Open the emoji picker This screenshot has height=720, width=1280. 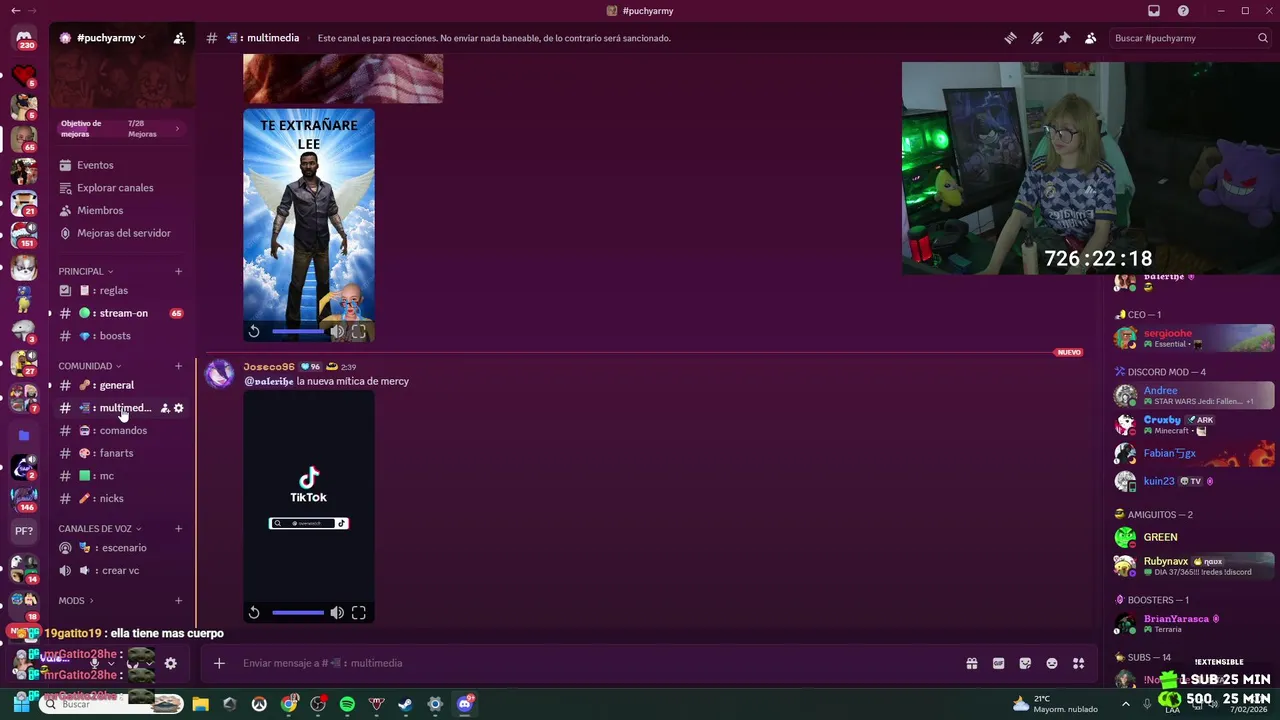click(x=1052, y=663)
